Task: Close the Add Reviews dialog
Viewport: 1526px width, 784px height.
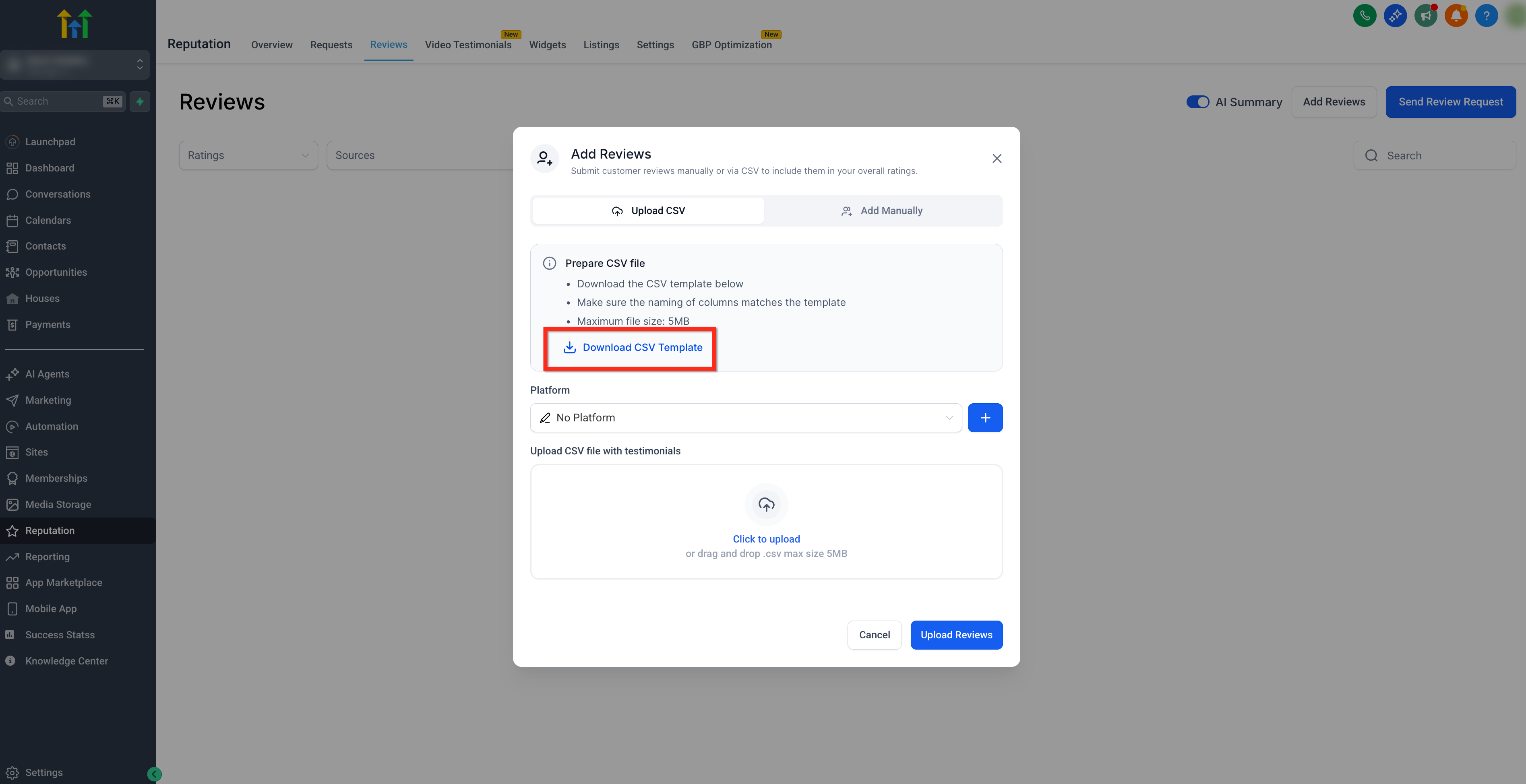Action: (x=997, y=158)
